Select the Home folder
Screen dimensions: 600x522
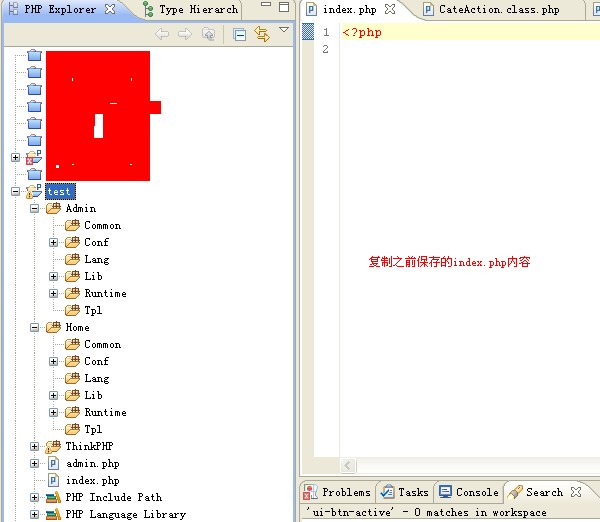click(78, 327)
